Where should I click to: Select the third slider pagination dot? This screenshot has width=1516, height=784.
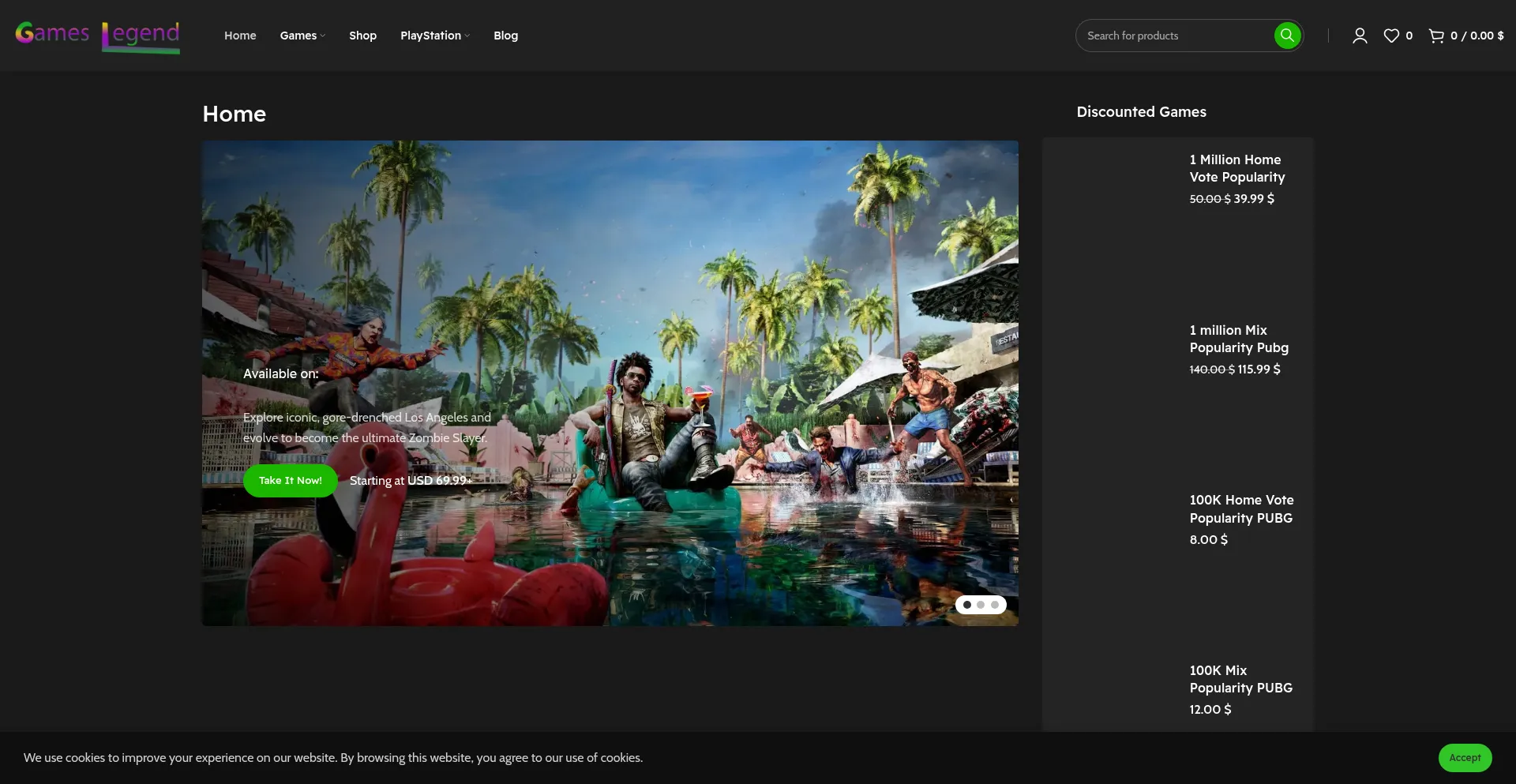click(x=995, y=605)
